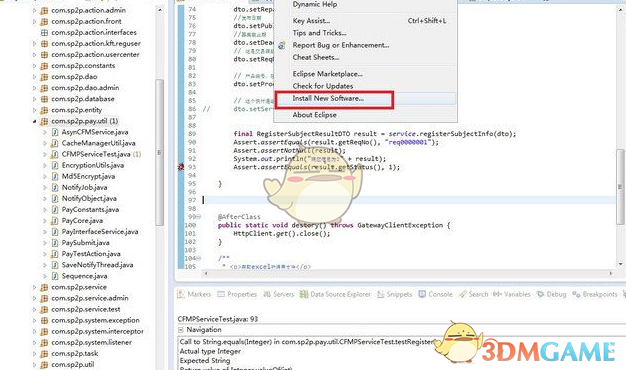626x370 pixels.
Task: Click the Console tab icon
Action: point(422,294)
